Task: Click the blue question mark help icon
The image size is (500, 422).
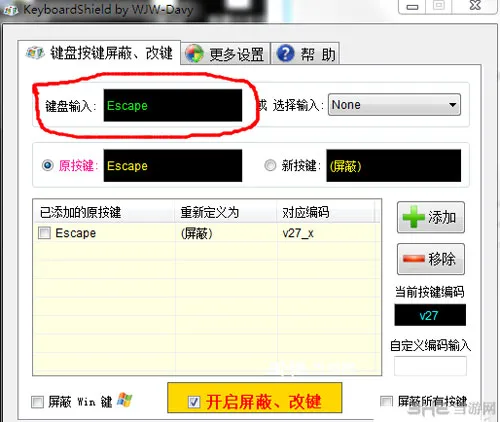Action: [x=286, y=53]
